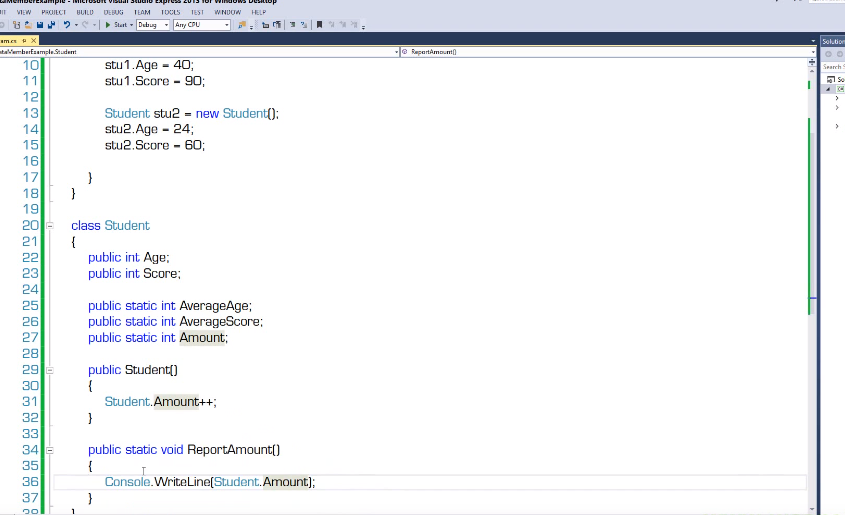Comment out the selected lines
The height and width of the screenshot is (515, 845).
coord(292,25)
